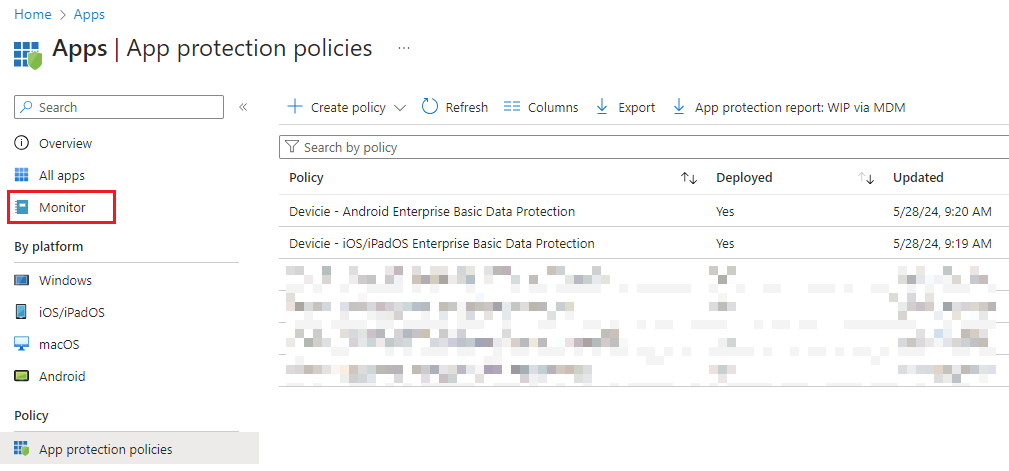Download App protection report WIP via MDM
This screenshot has width=1009, height=471.
[x=789, y=107]
